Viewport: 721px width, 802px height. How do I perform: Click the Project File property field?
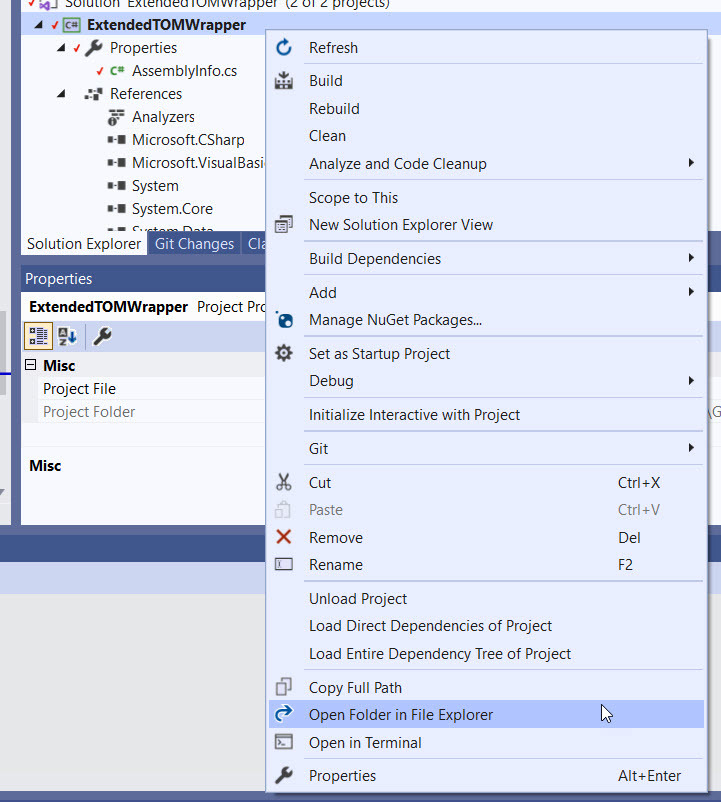[150, 389]
